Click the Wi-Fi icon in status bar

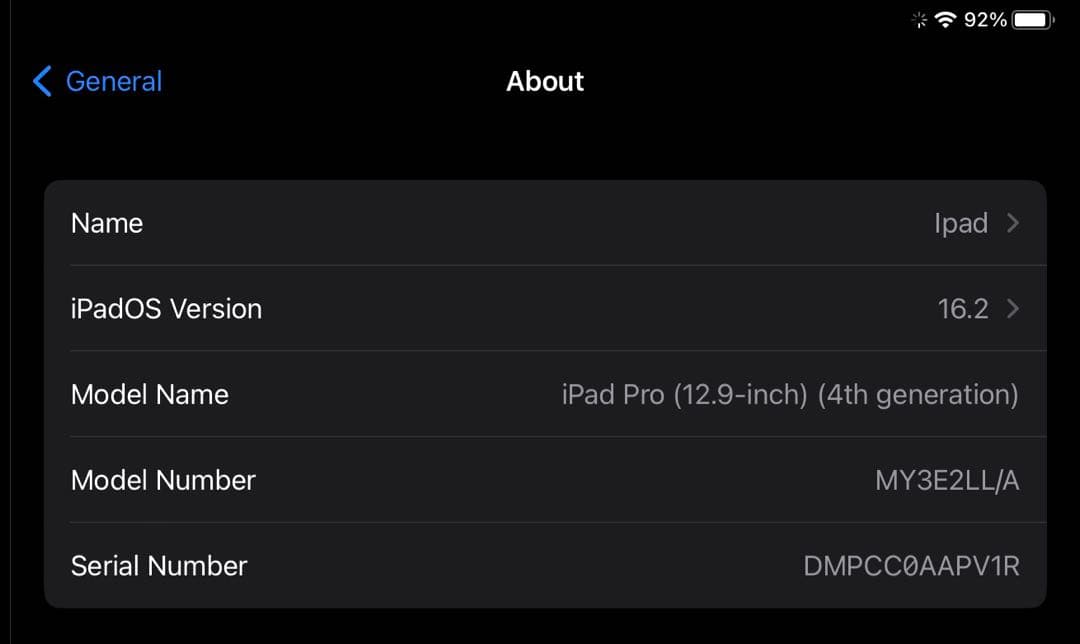(946, 18)
